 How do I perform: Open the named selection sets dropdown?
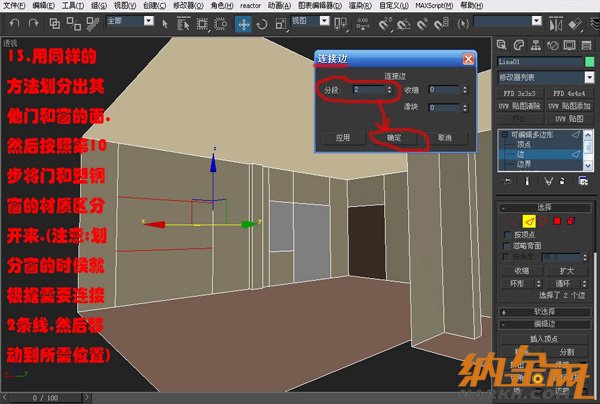point(536,21)
